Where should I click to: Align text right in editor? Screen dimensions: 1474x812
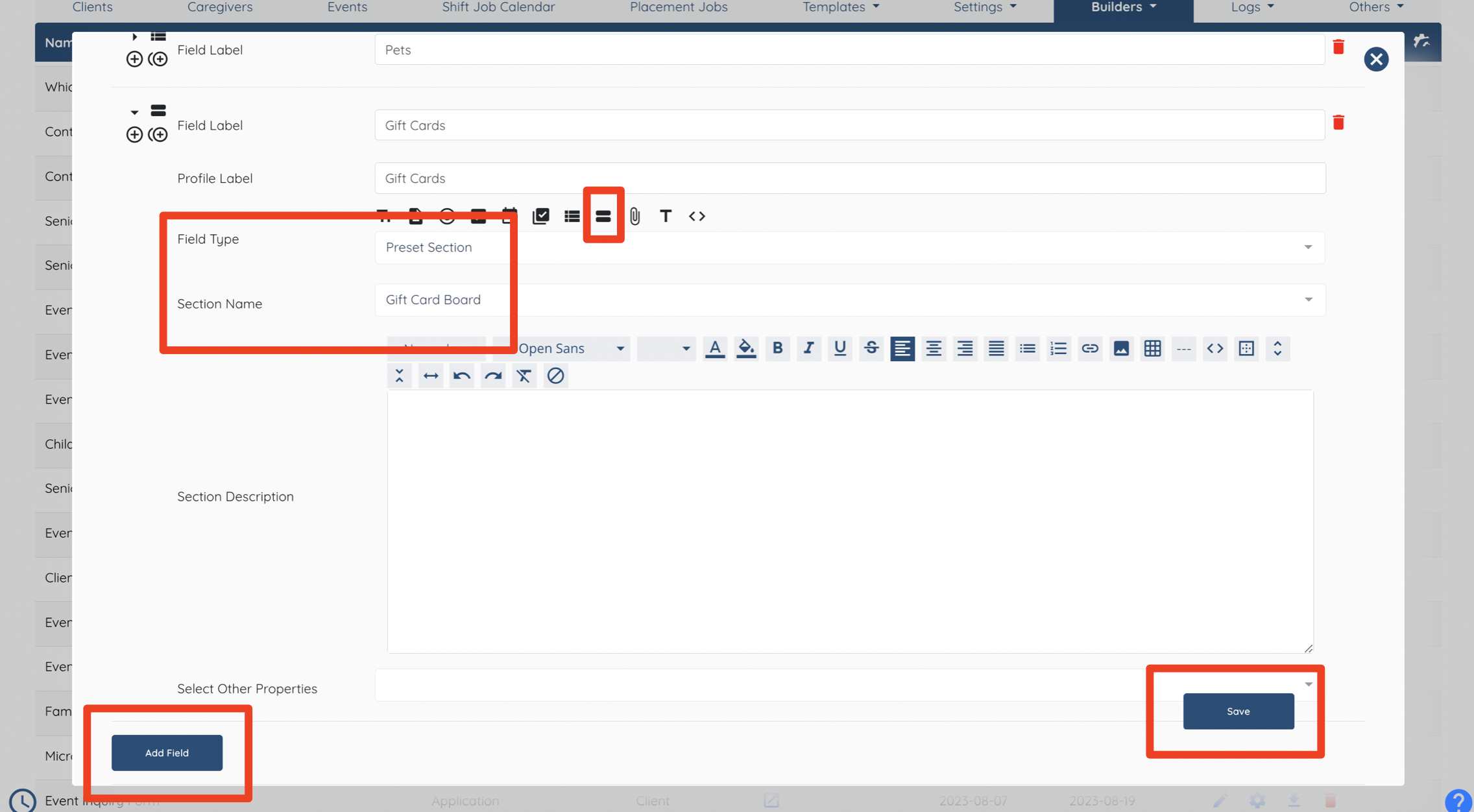[965, 348]
